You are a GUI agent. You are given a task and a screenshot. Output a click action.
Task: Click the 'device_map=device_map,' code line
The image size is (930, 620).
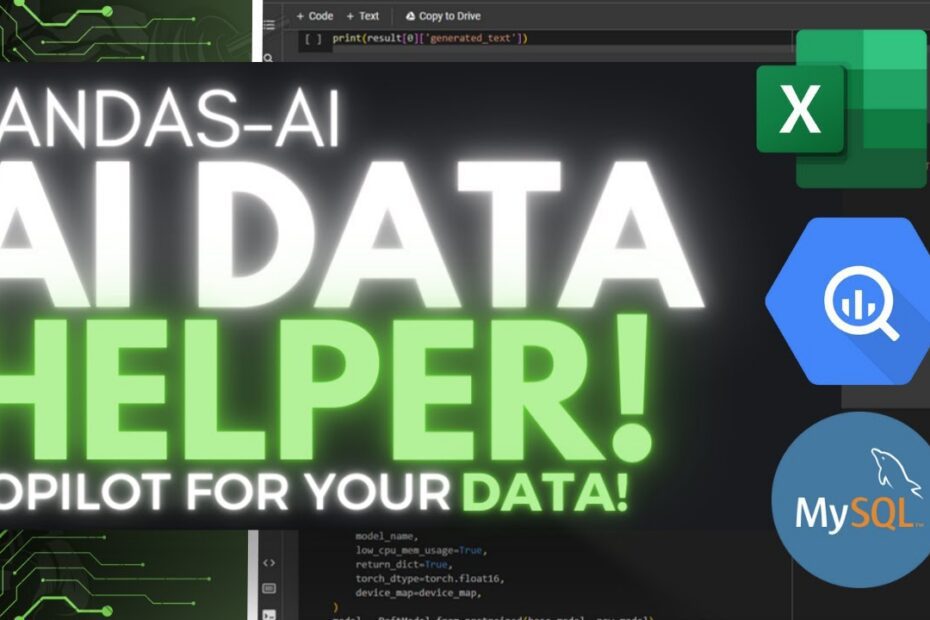pos(418,593)
